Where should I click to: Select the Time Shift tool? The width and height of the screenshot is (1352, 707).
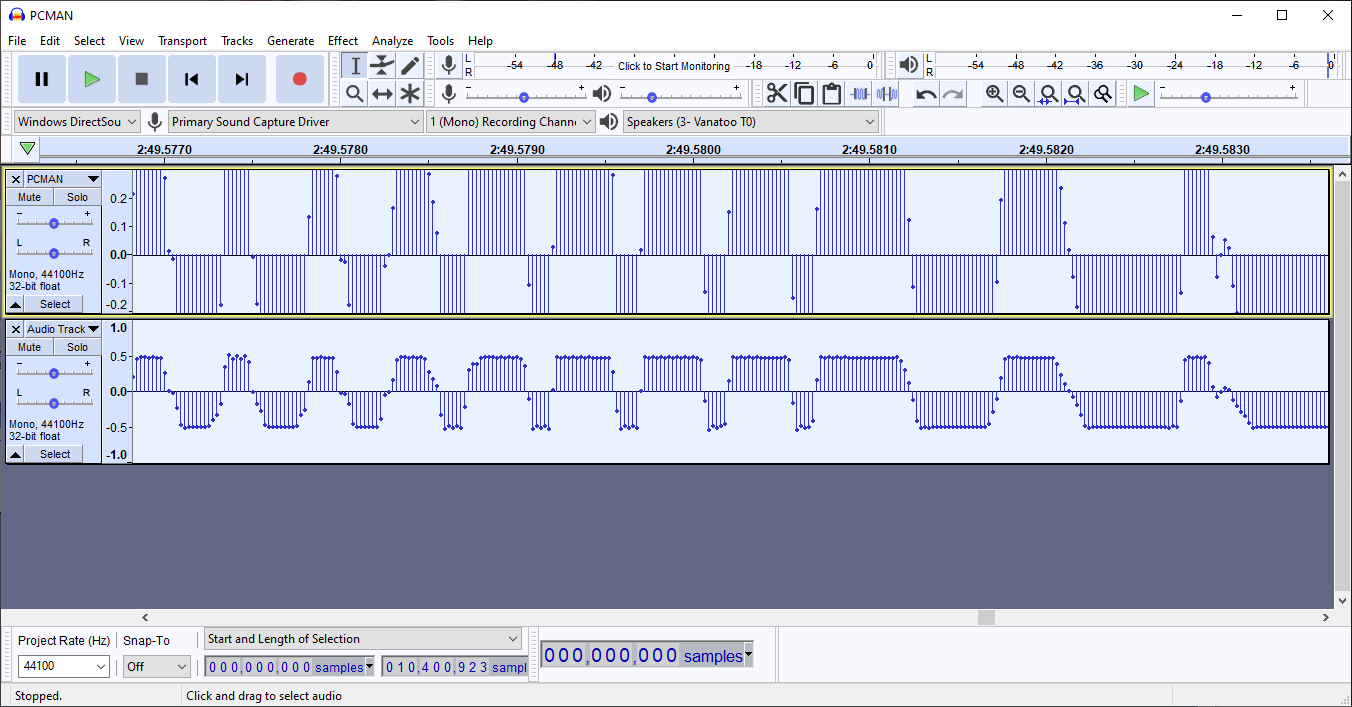click(382, 94)
